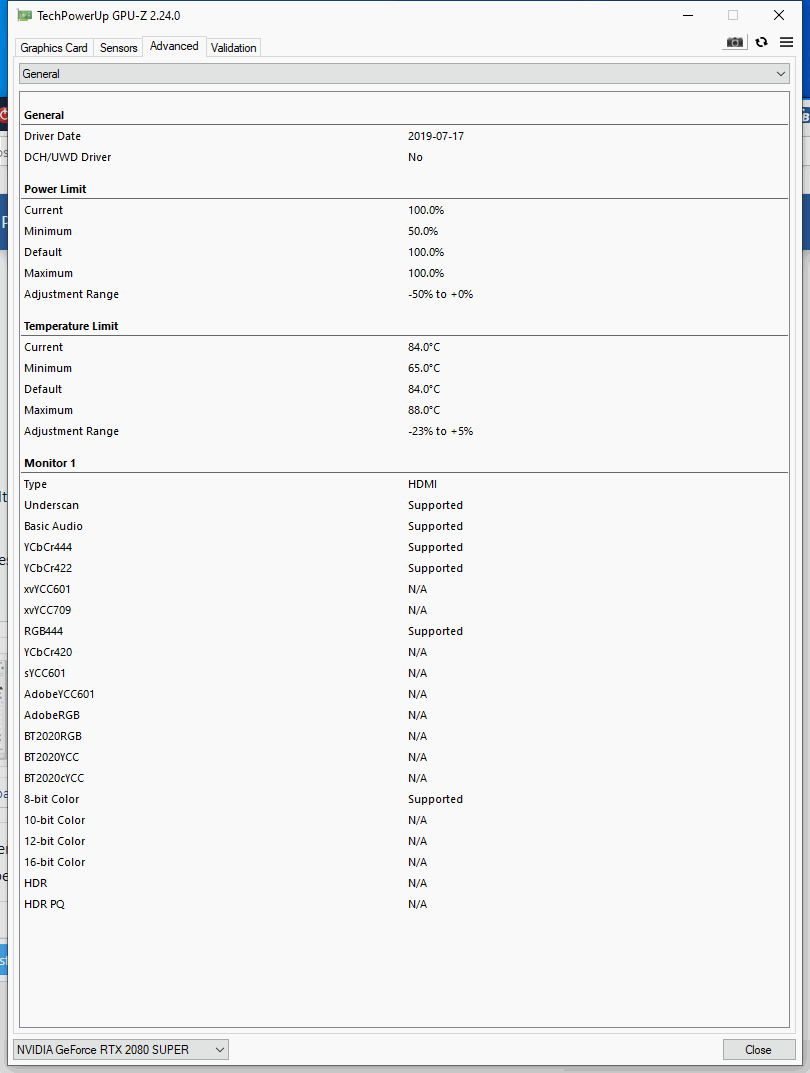Select the Temperature Minimum value 65.0°C
Image resolution: width=810 pixels, height=1073 pixels.
pos(424,368)
